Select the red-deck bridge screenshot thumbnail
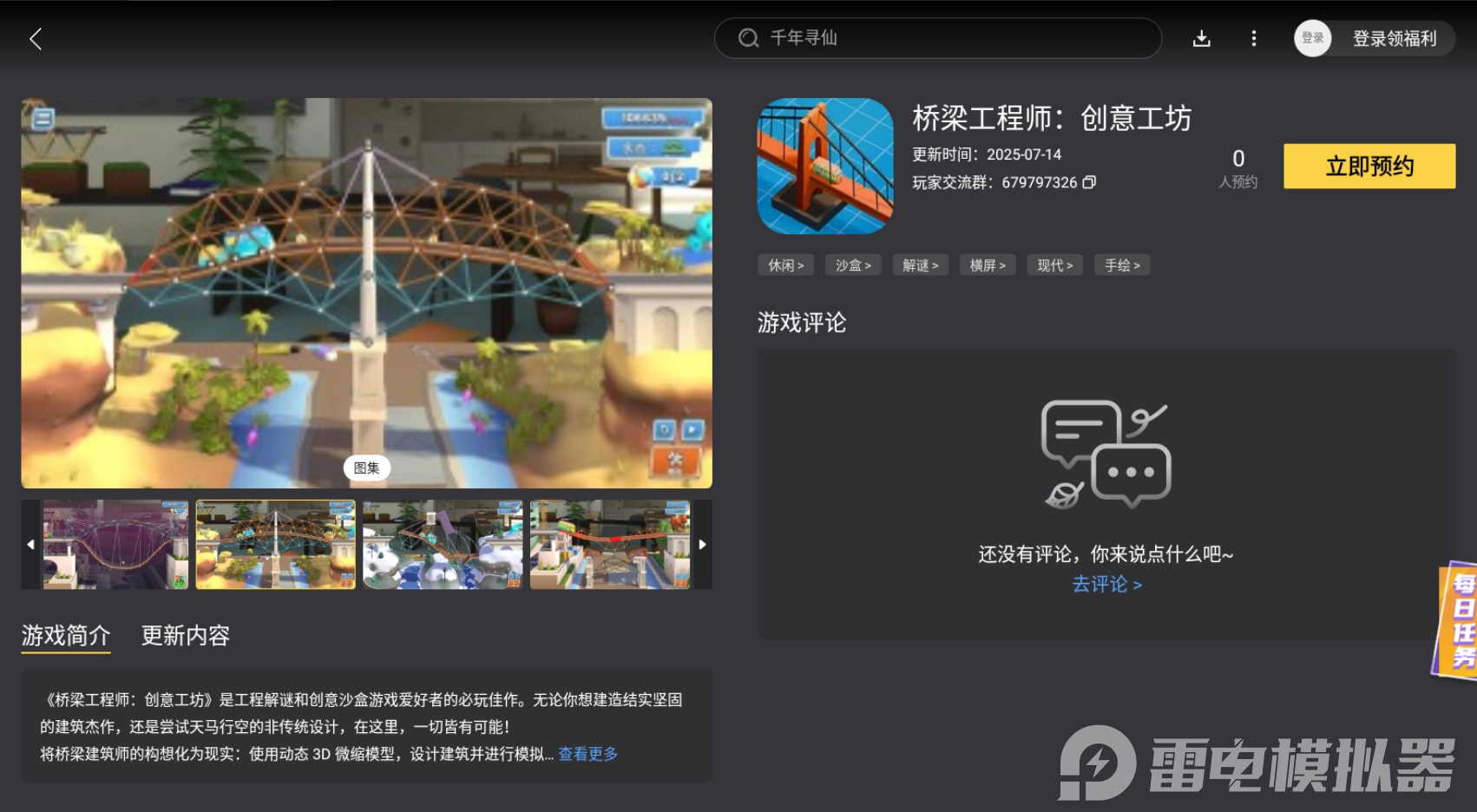Viewport: 1477px width, 812px height. point(610,545)
